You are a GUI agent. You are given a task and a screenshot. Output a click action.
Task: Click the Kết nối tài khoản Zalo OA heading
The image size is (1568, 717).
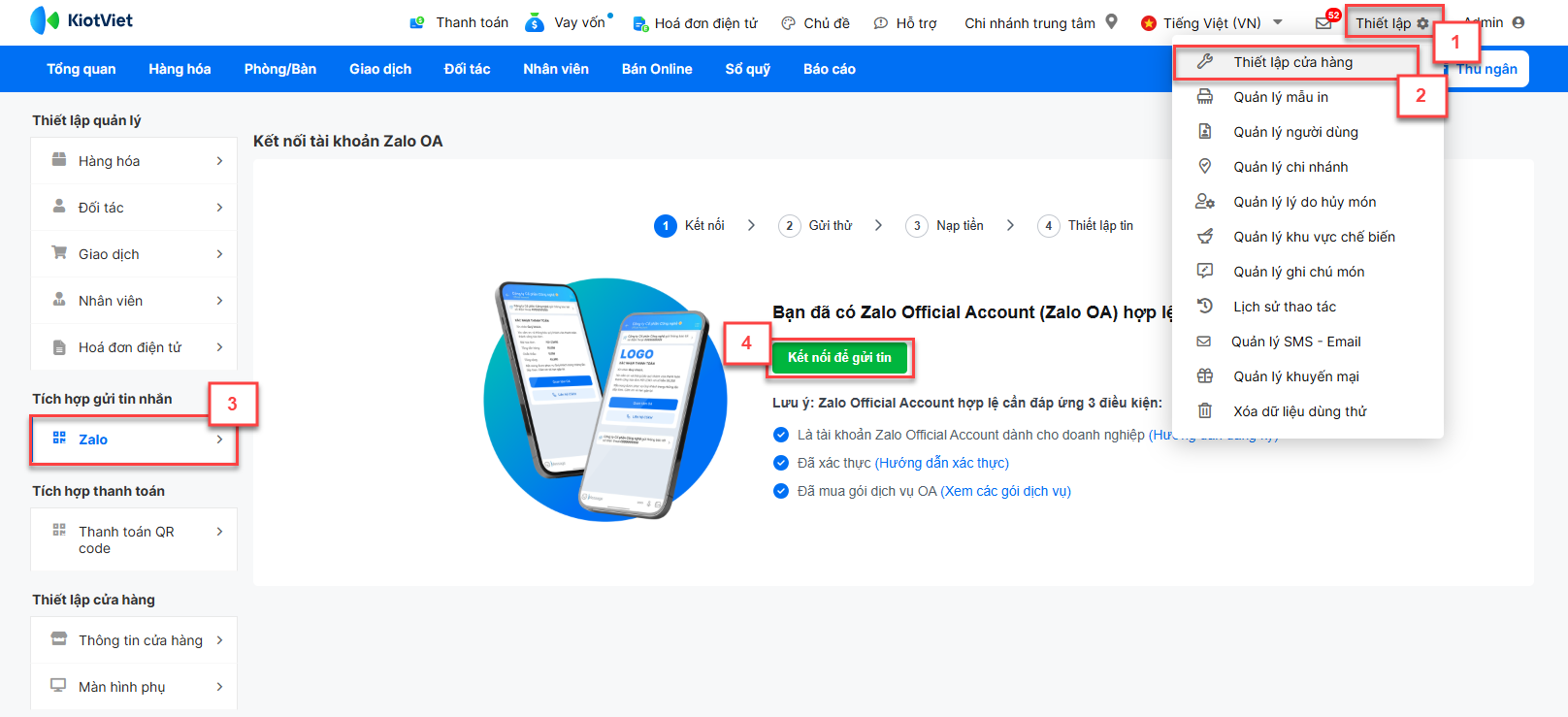348,141
